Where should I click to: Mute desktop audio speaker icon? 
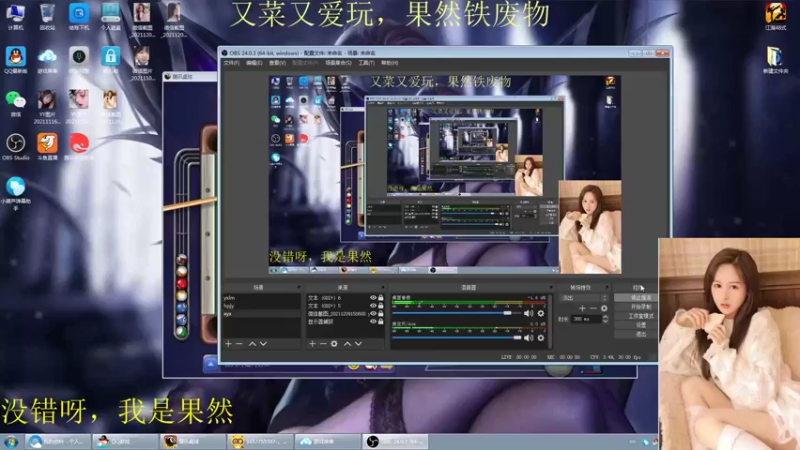tap(529, 313)
